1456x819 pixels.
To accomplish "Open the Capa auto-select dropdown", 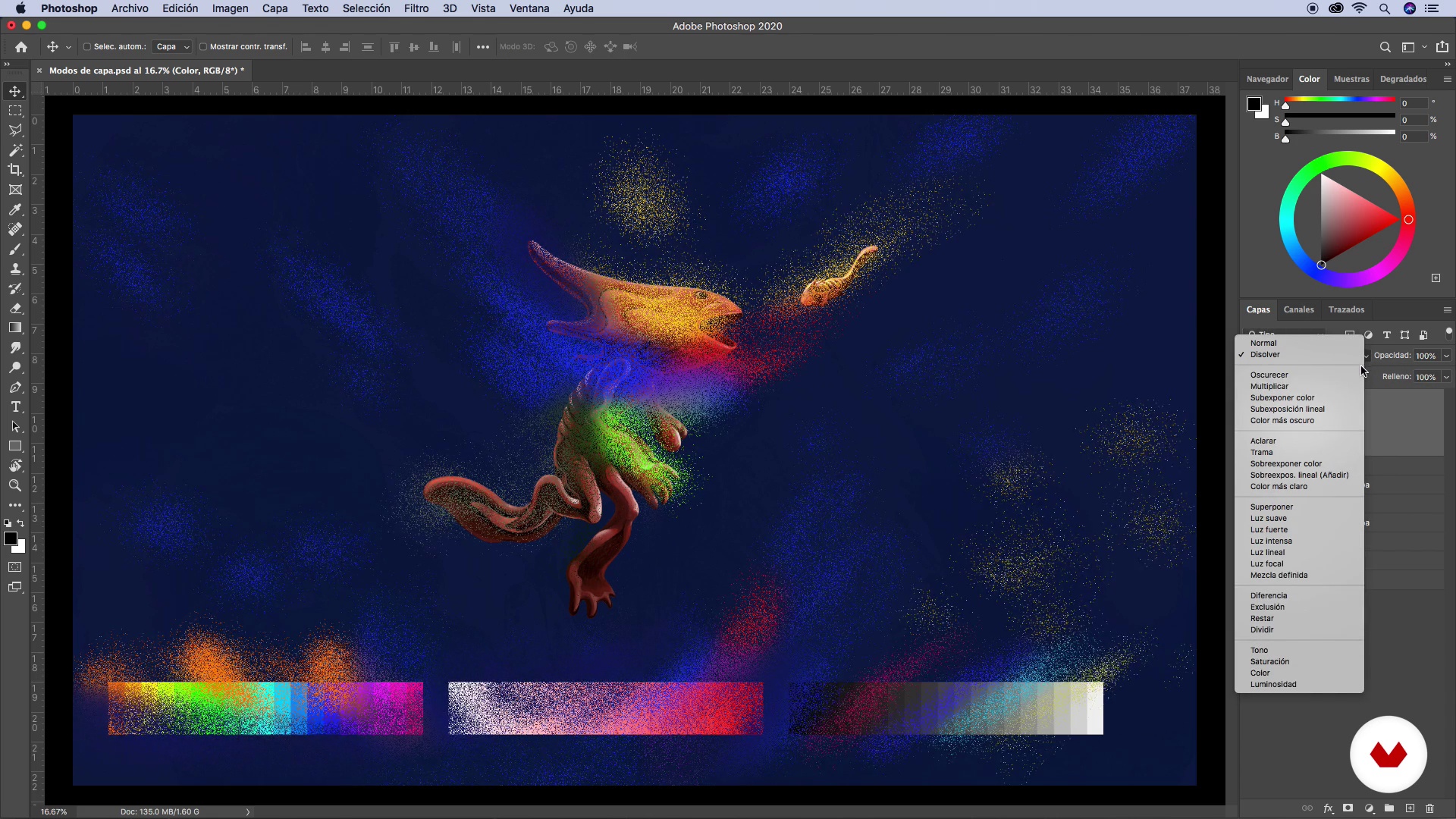I will (172, 47).
